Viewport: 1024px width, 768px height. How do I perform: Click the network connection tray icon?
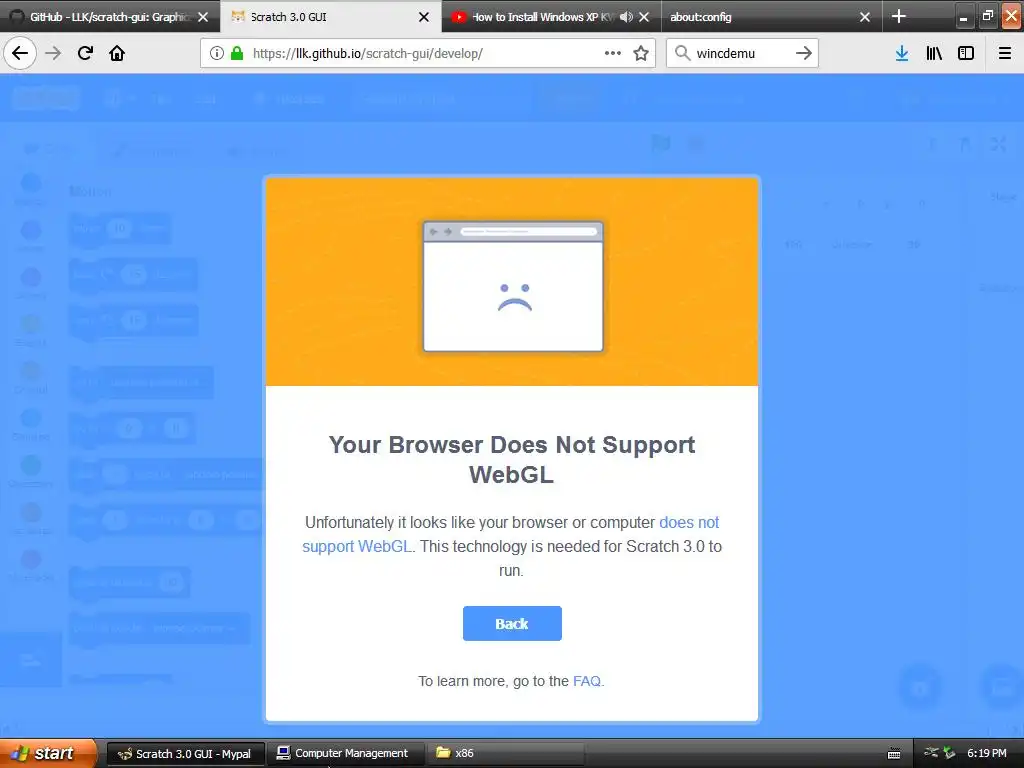[931, 753]
